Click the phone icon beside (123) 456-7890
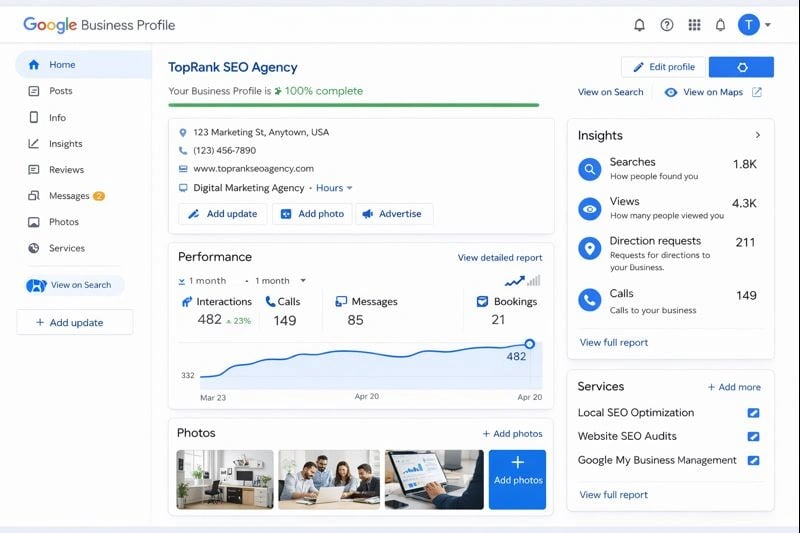Screen dimensions: 800x533 183,150
